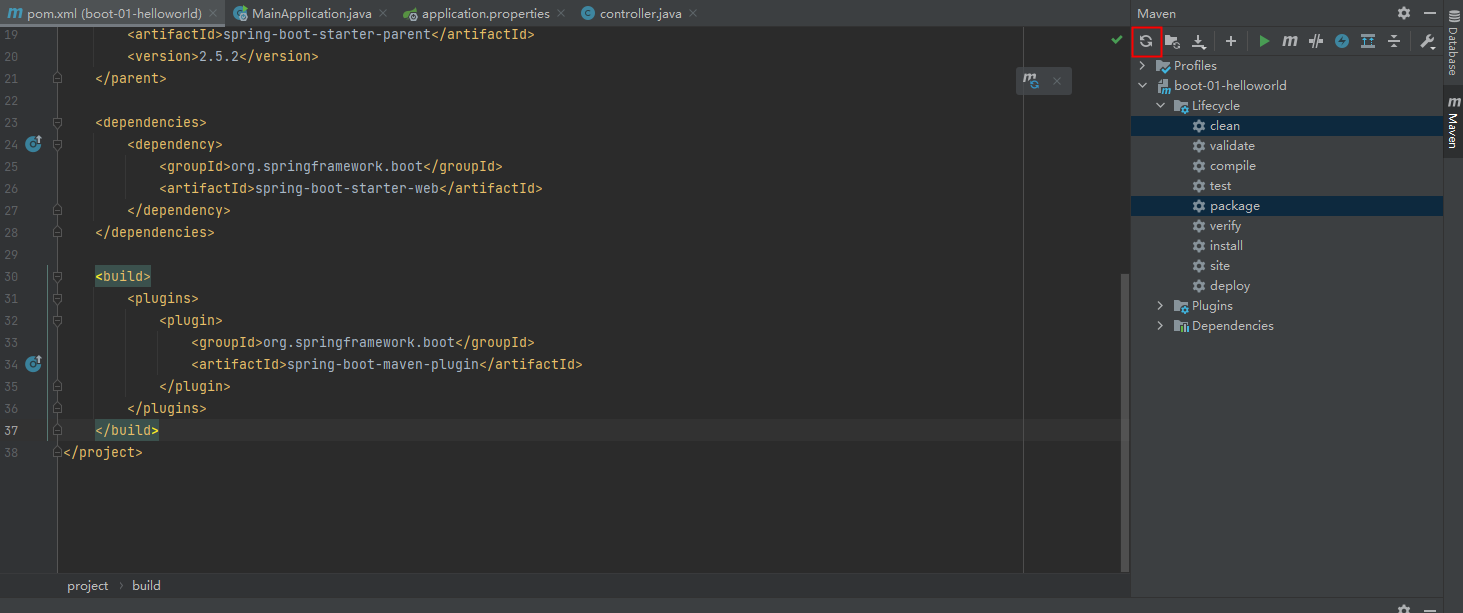
Task: Select the package lifecycle goal
Action: 1234,206
